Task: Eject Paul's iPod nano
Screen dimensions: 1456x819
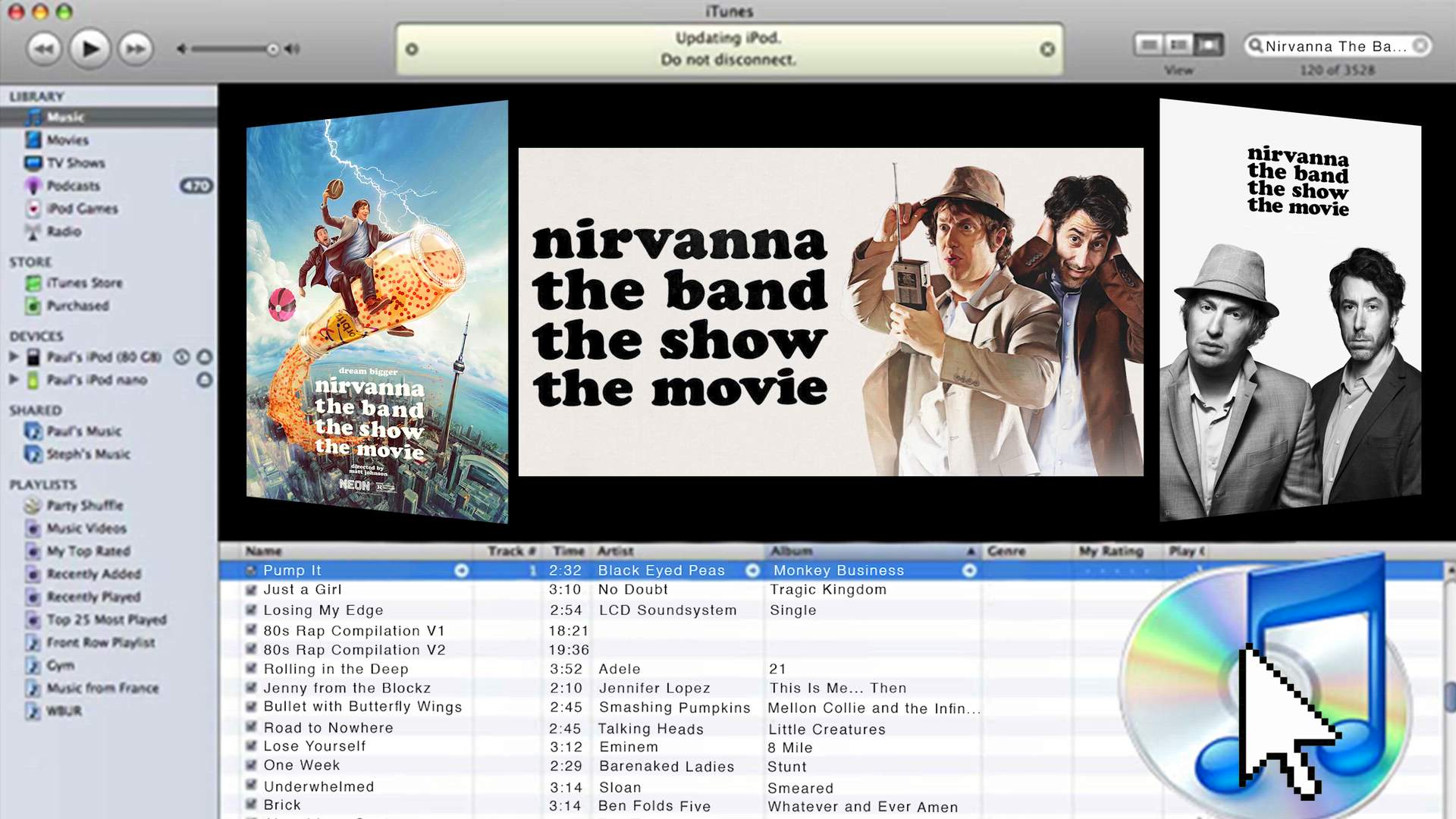Action: (205, 379)
